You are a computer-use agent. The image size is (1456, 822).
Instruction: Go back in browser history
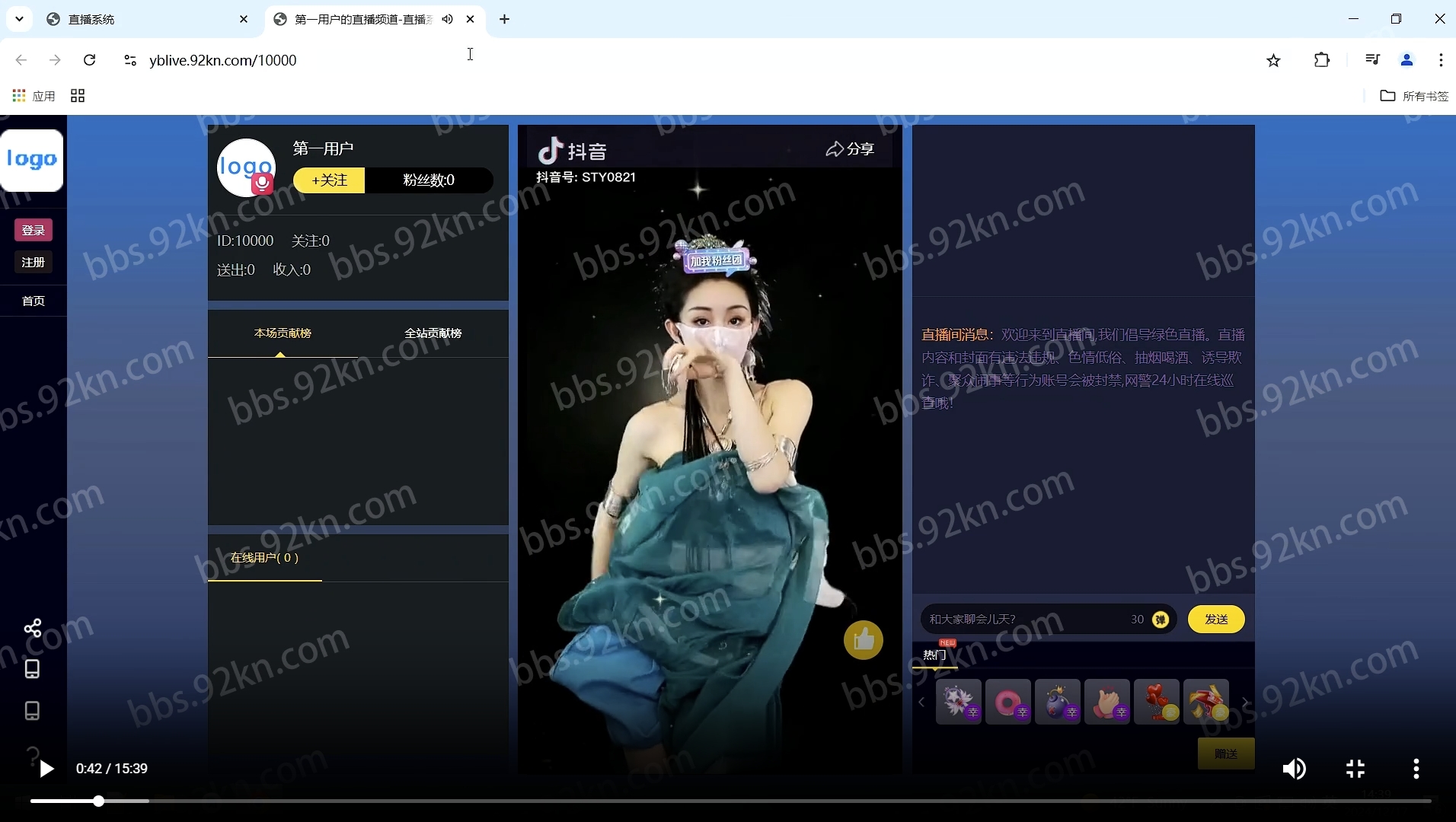tap(21, 60)
